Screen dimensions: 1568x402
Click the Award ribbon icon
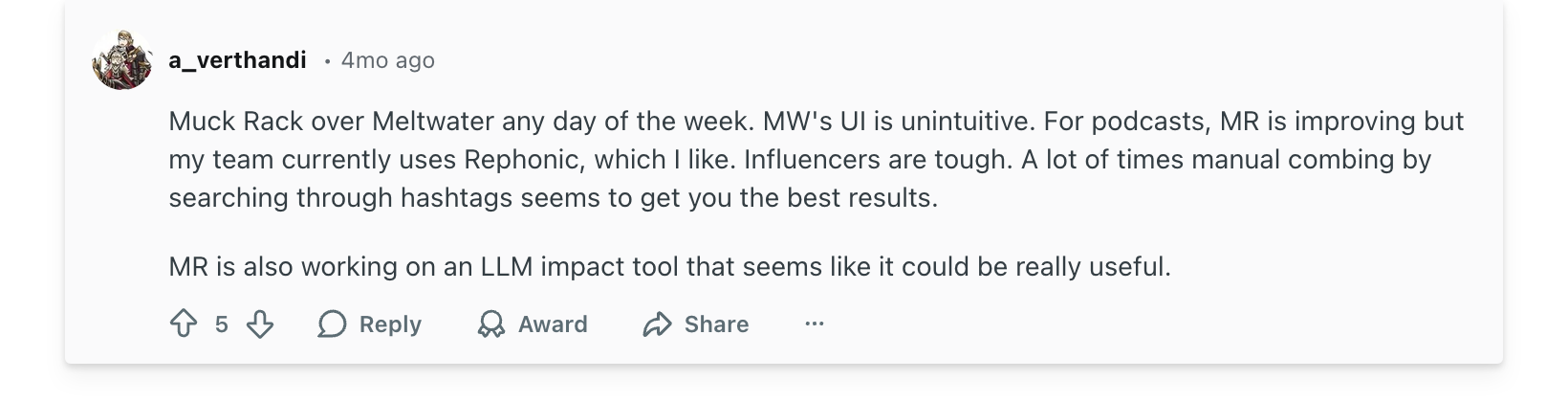(490, 324)
